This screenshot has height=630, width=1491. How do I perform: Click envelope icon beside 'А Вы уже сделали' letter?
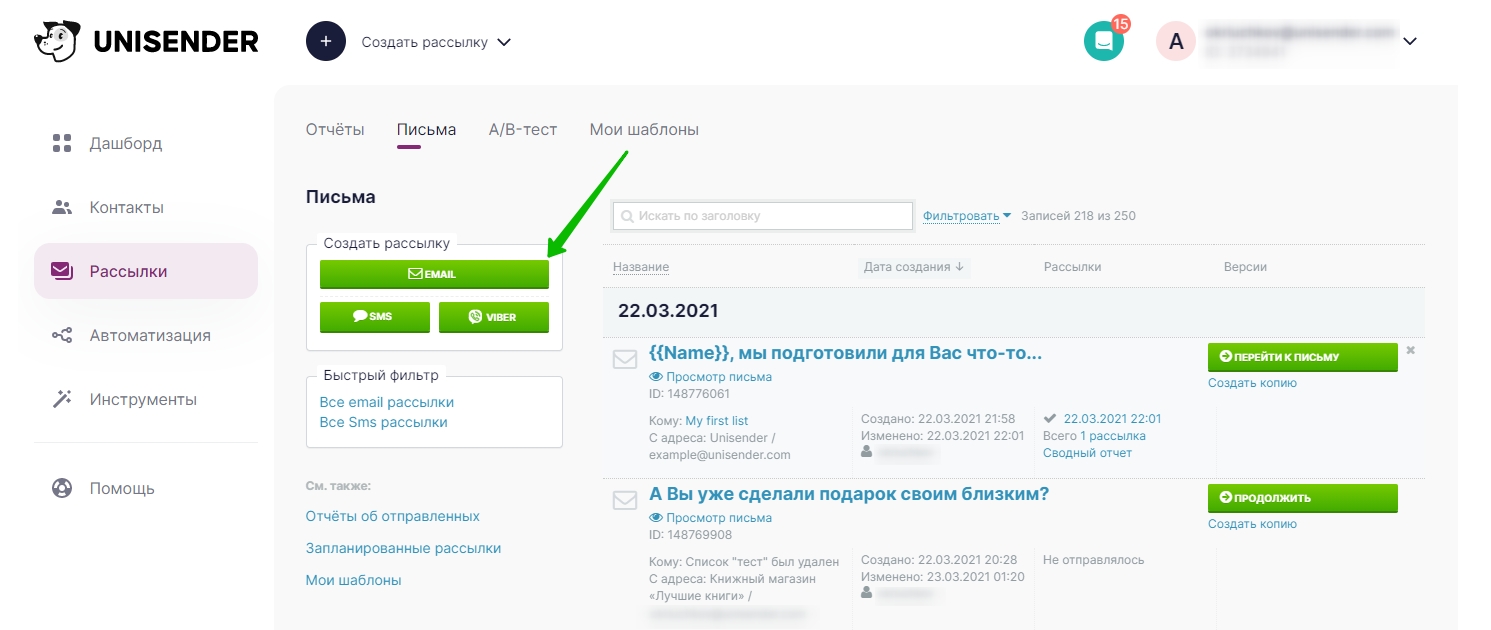[x=625, y=500]
